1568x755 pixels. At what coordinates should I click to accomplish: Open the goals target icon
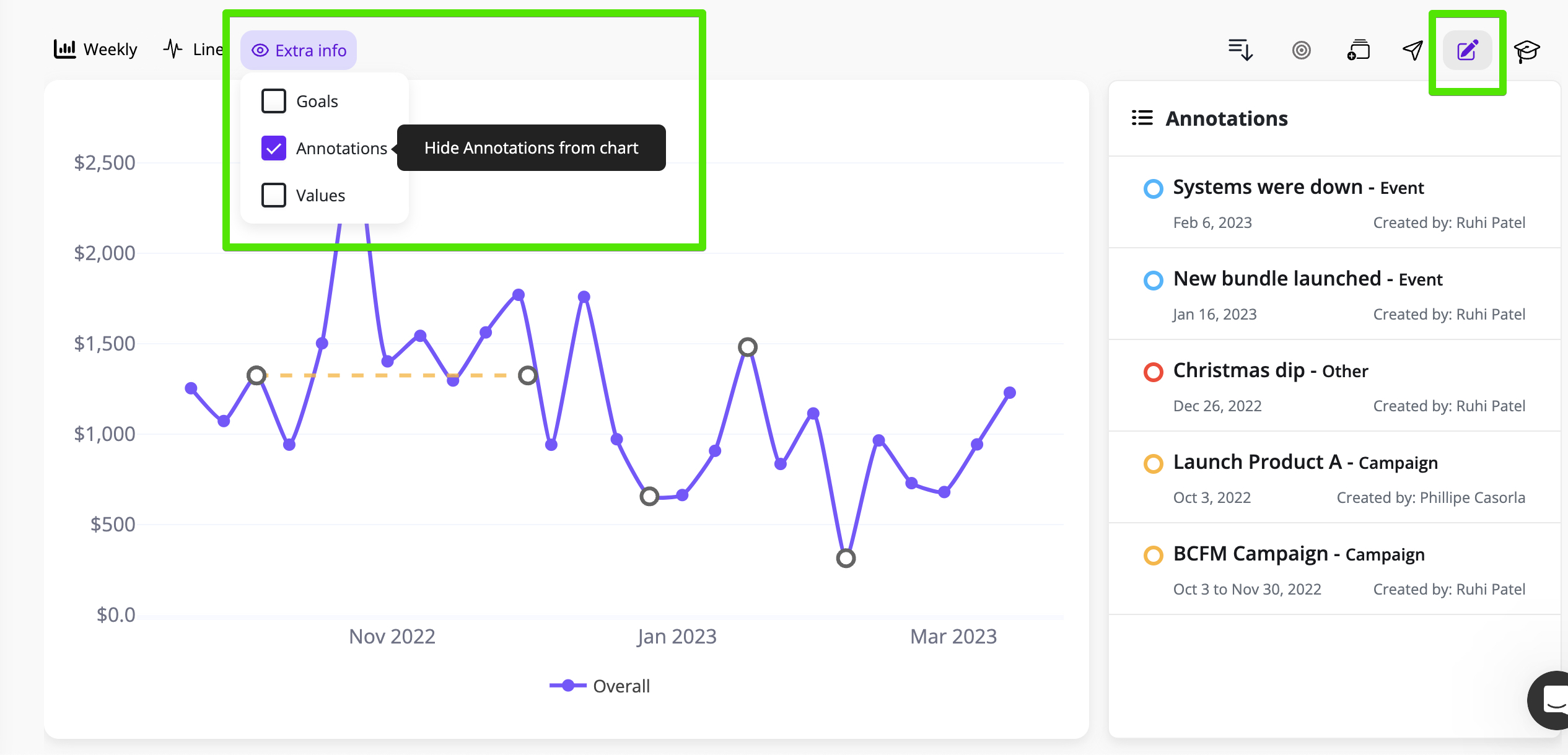tap(1301, 50)
